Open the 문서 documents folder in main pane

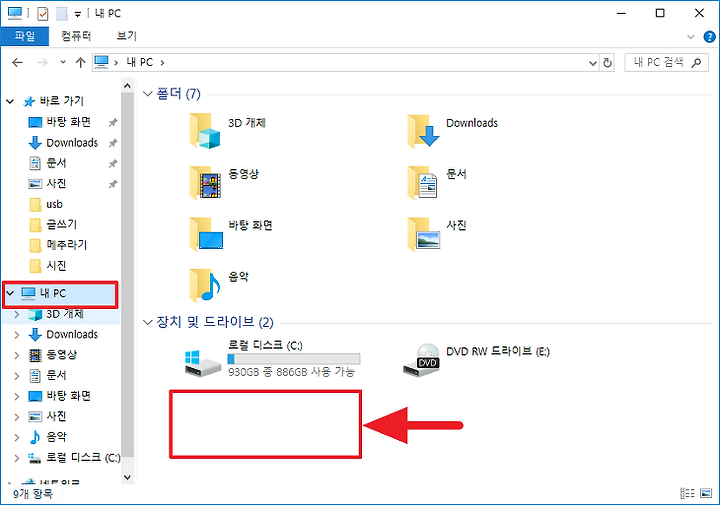(422, 182)
